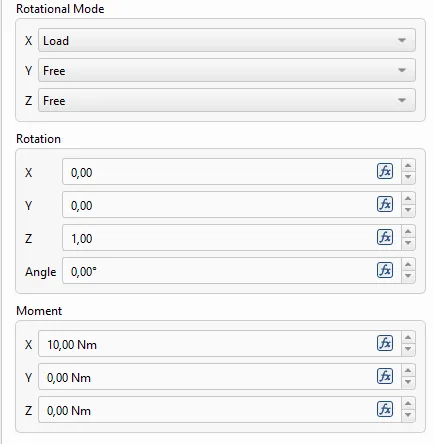The height and width of the screenshot is (444, 434).
Task: Decrease Moment Y value with down arrow
Action: tap(408, 382)
